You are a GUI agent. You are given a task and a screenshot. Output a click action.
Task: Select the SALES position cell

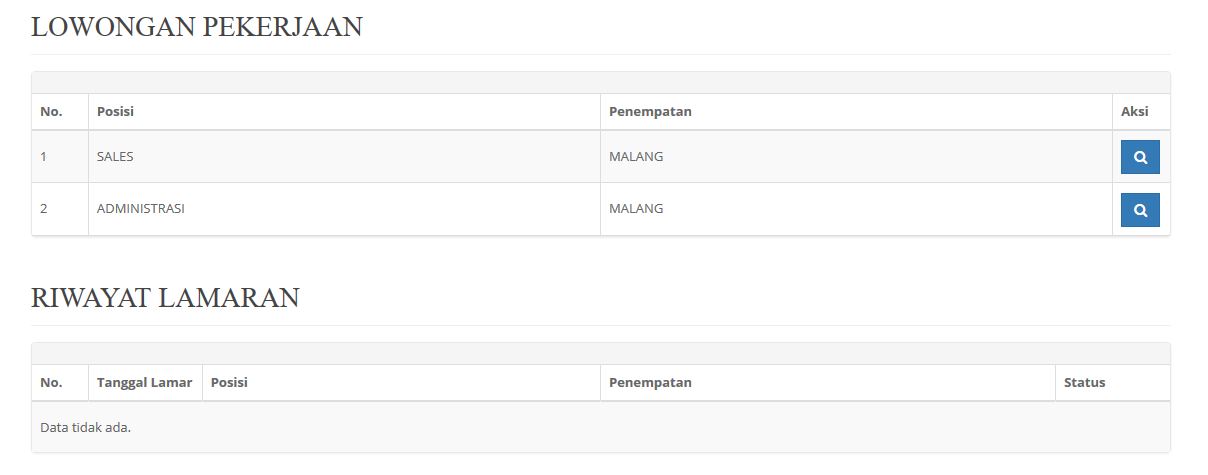(x=115, y=157)
